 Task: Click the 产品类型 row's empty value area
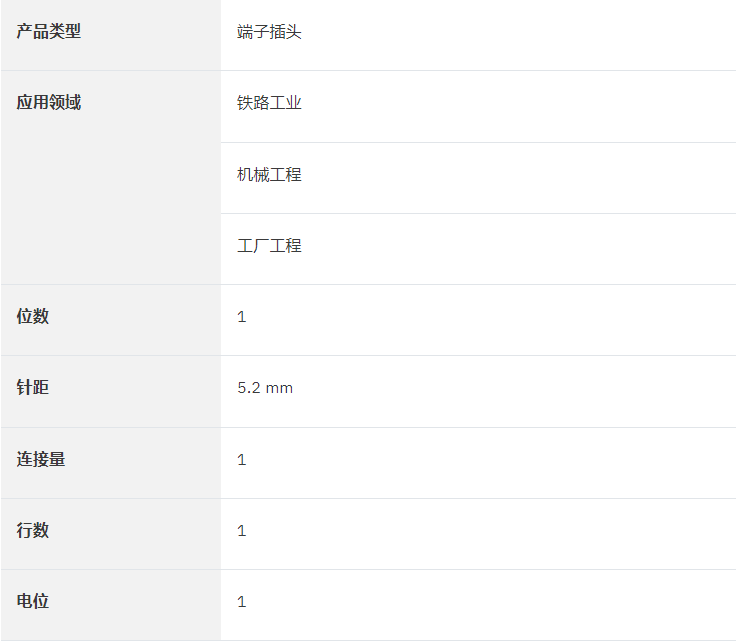(x=518, y=35)
